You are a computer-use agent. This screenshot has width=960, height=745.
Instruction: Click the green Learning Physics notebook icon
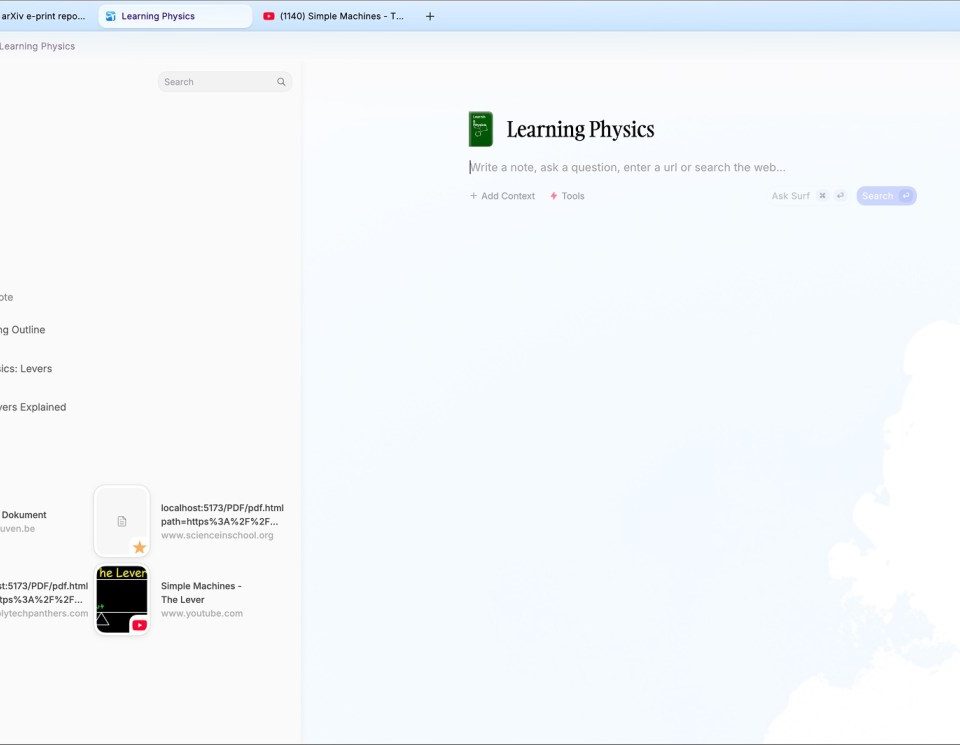480,129
